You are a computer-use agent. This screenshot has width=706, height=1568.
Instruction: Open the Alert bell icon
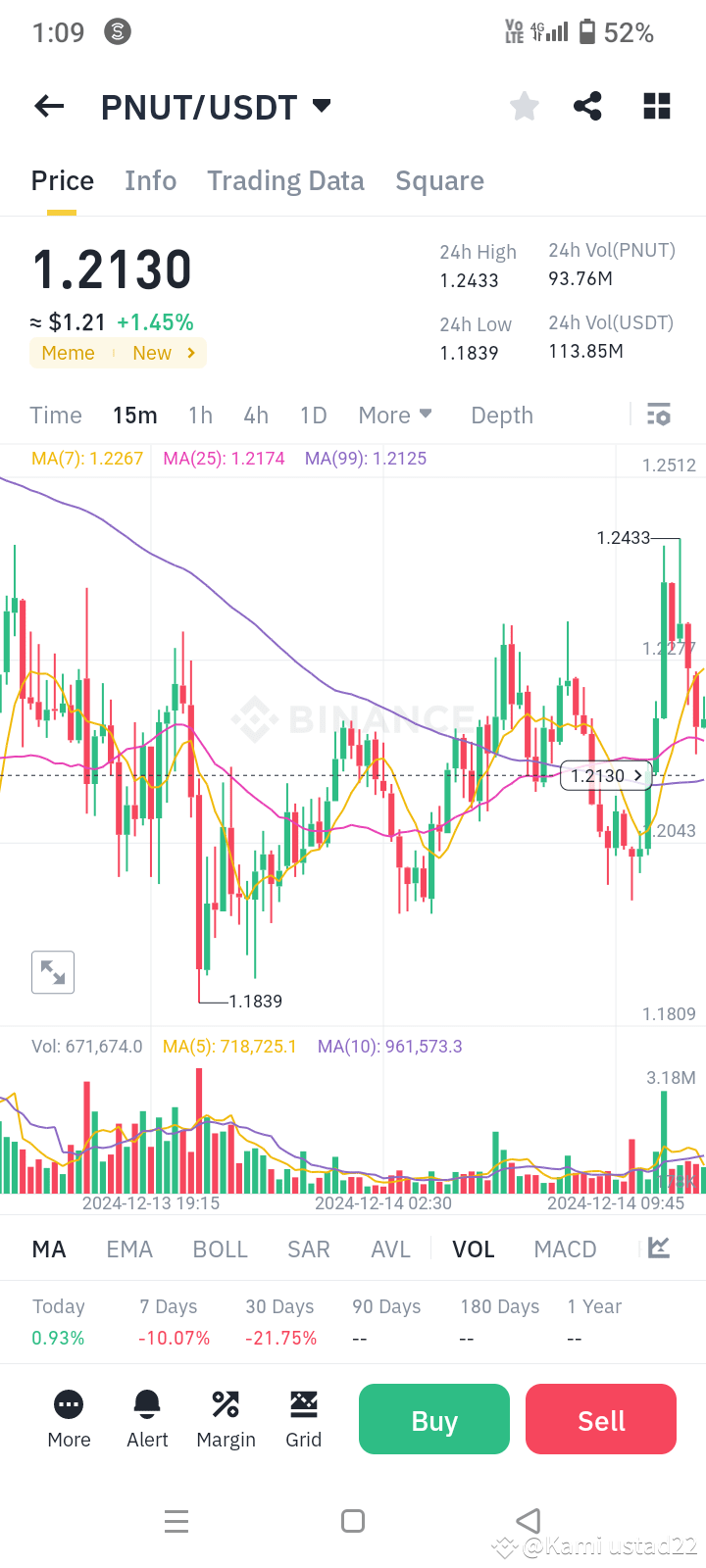[147, 1404]
